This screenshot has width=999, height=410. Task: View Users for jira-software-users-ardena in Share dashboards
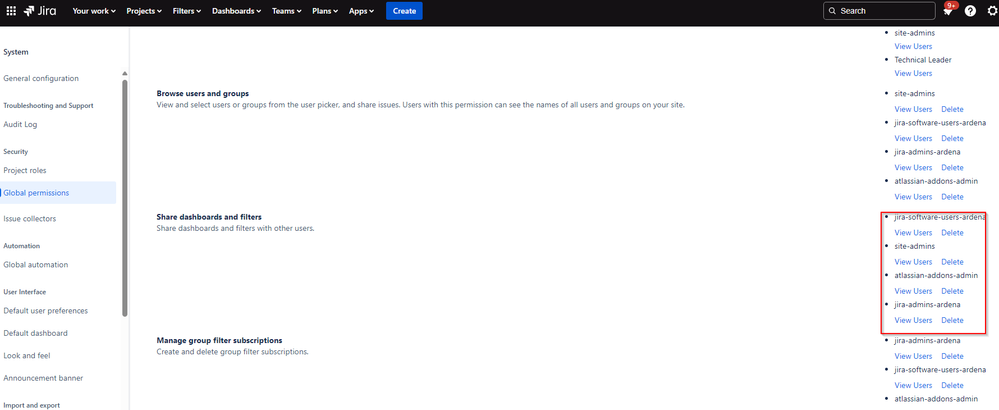913,233
